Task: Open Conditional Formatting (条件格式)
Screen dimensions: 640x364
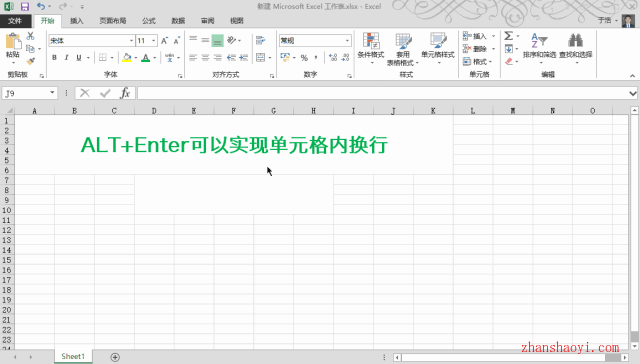Action: coord(371,49)
